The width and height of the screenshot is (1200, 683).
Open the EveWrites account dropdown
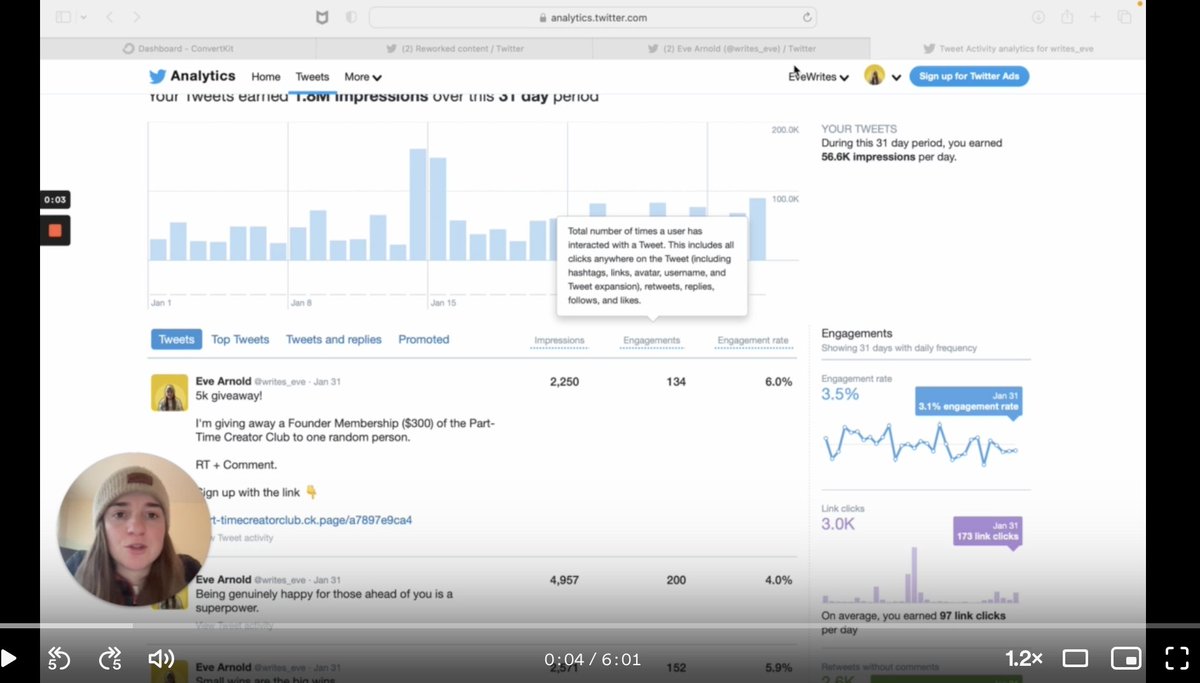click(x=819, y=77)
